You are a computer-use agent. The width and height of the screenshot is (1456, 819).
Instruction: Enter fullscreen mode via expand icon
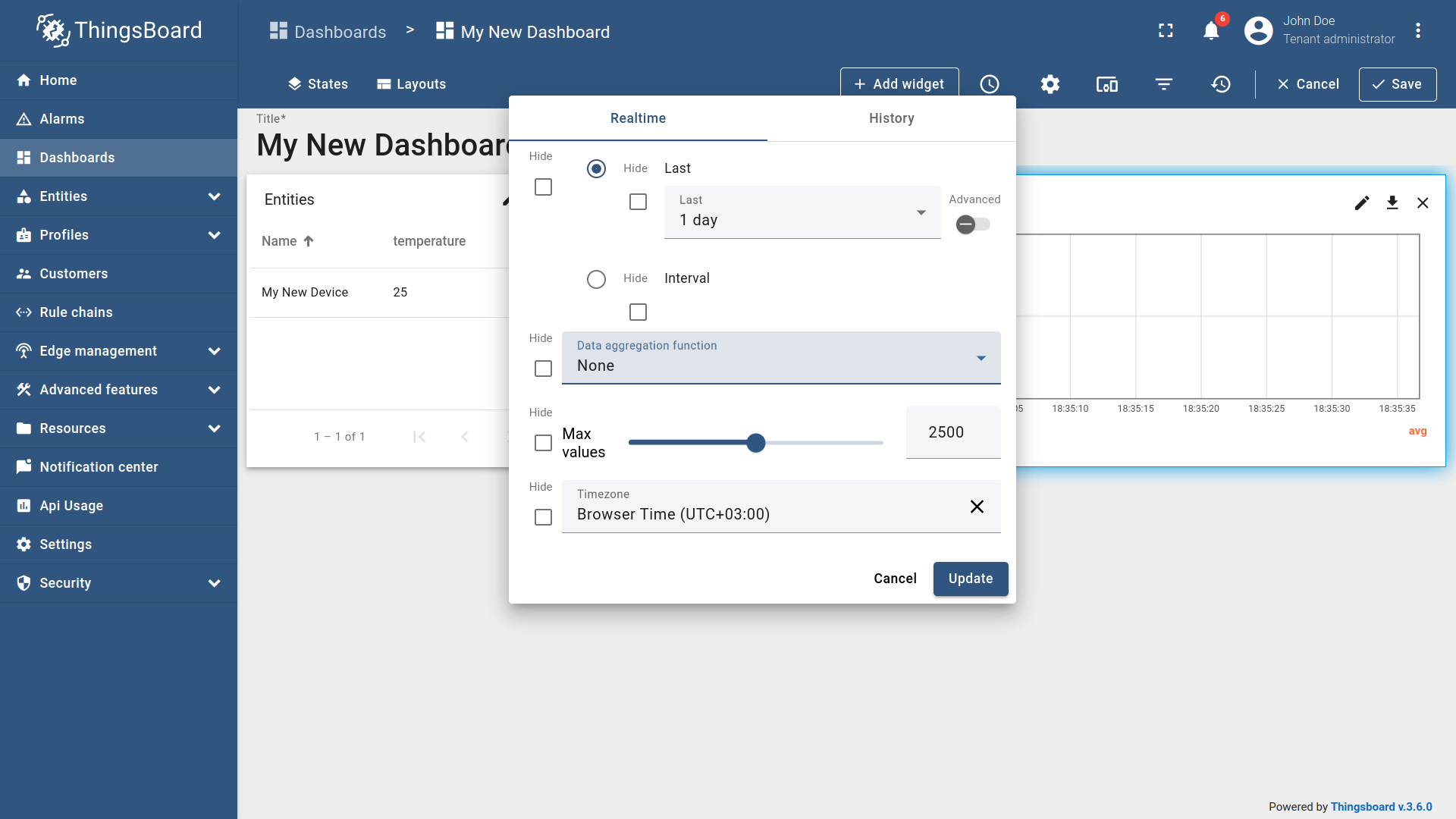click(1166, 30)
